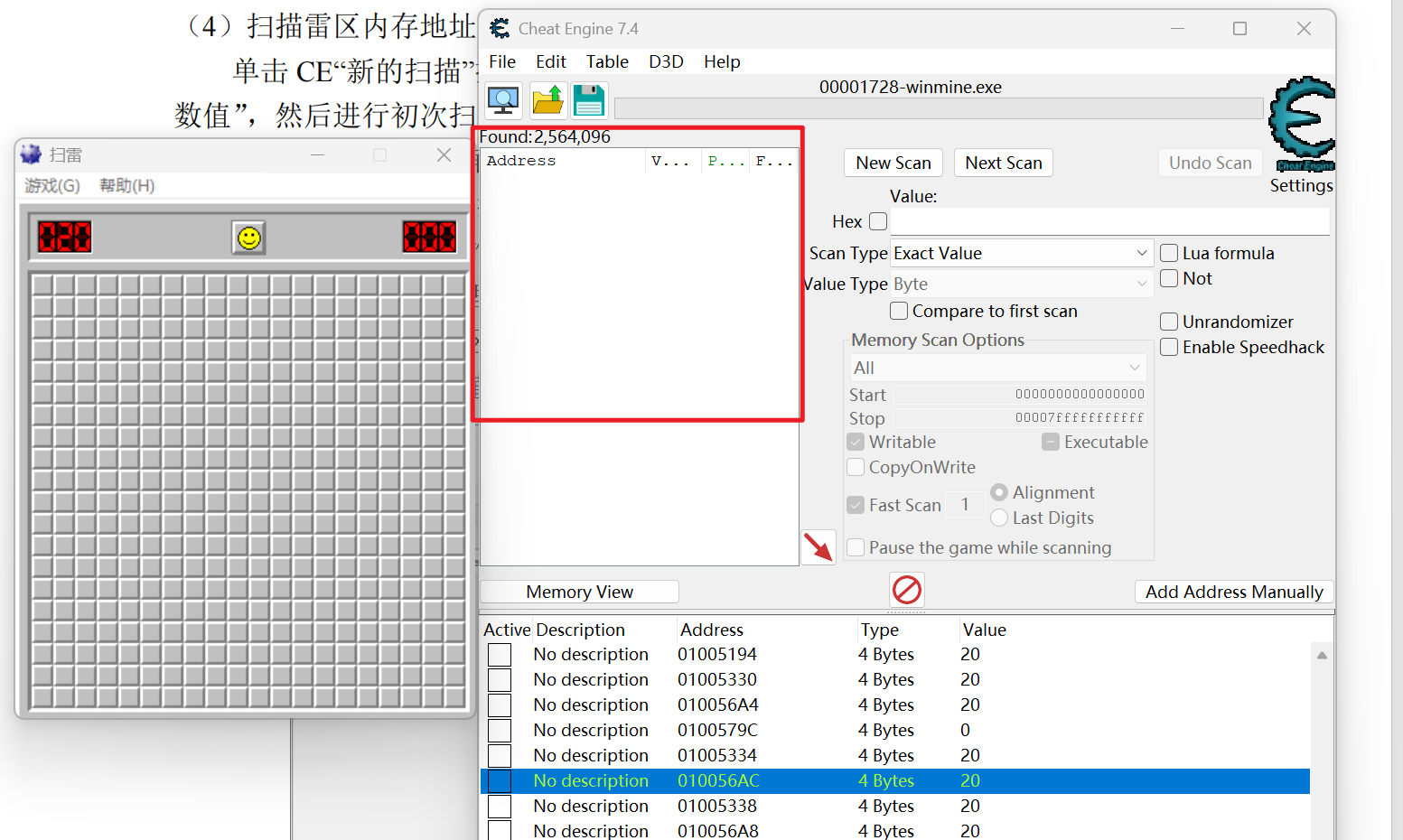Toggle the Hex checkbox
This screenshot has width=1403, height=840.
[x=878, y=221]
